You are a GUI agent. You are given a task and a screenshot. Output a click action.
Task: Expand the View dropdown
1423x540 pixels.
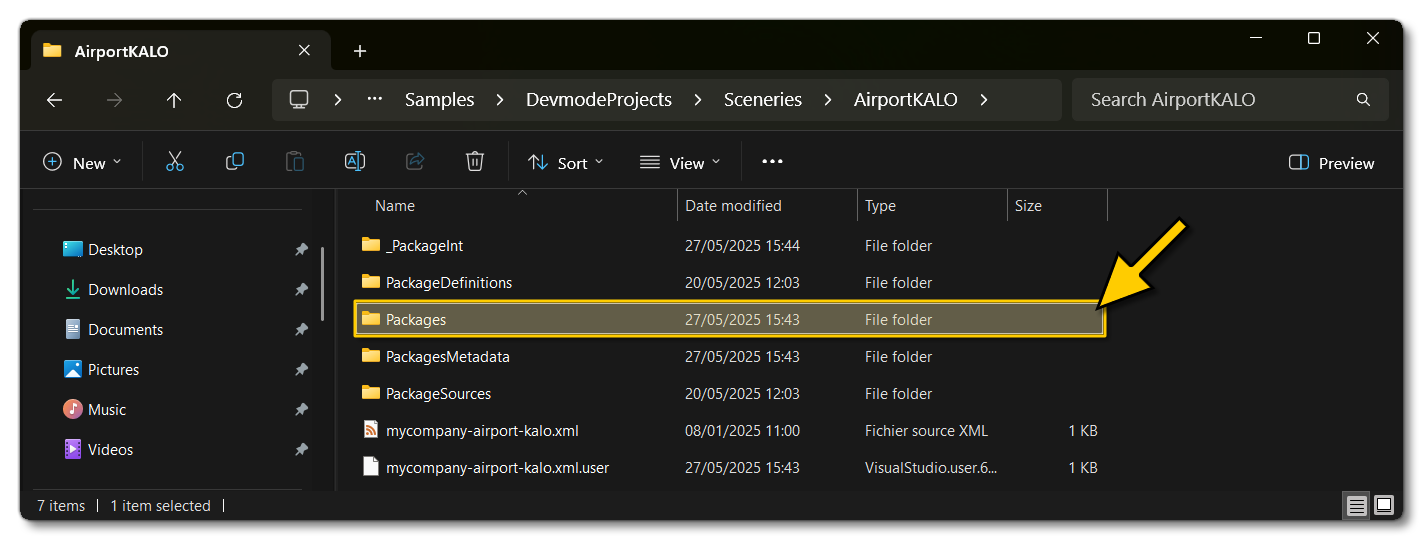point(680,163)
